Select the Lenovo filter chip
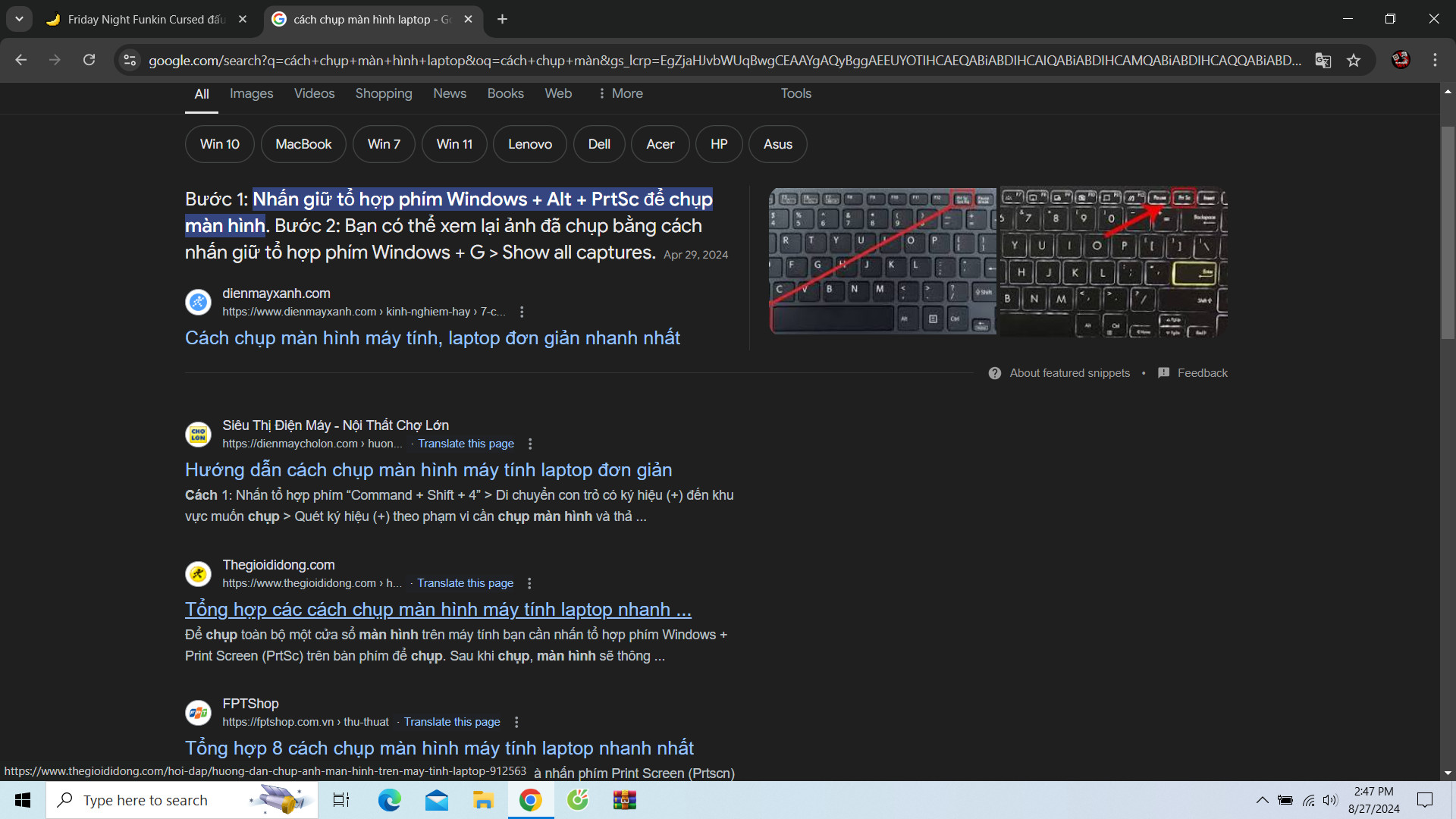Viewport: 1456px width, 819px height. click(x=530, y=144)
